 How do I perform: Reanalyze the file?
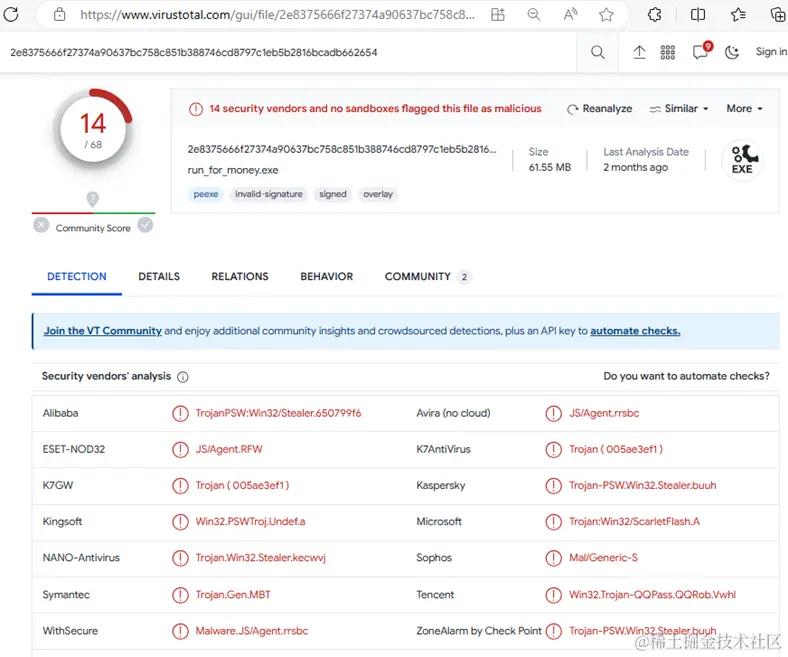click(600, 109)
